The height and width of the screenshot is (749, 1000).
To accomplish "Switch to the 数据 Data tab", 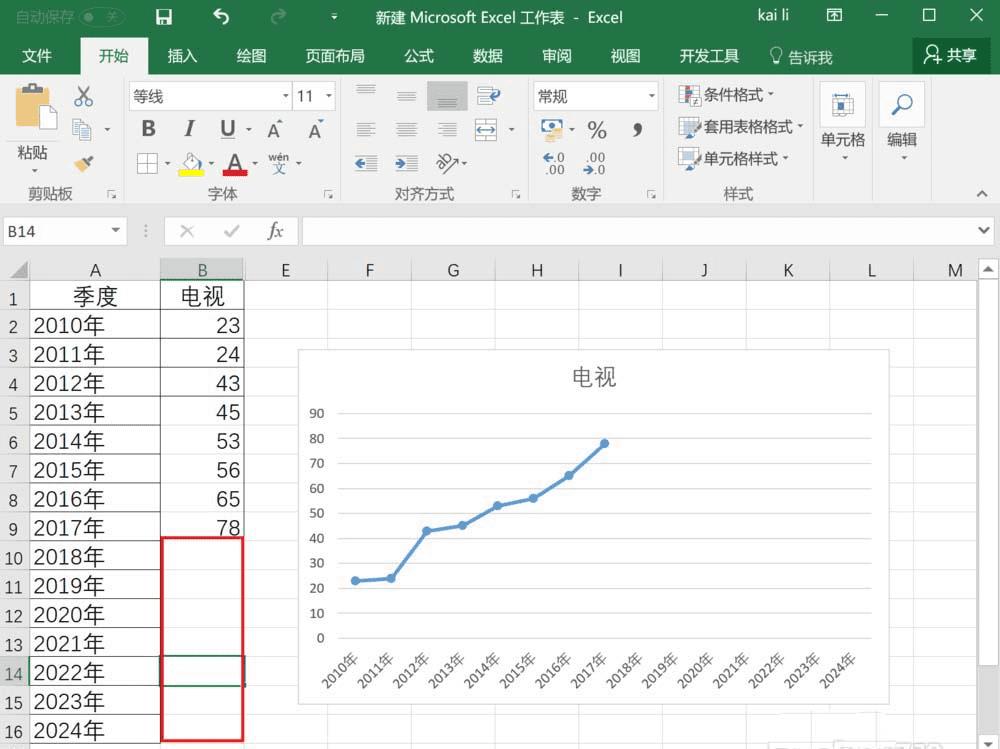I will (488, 56).
